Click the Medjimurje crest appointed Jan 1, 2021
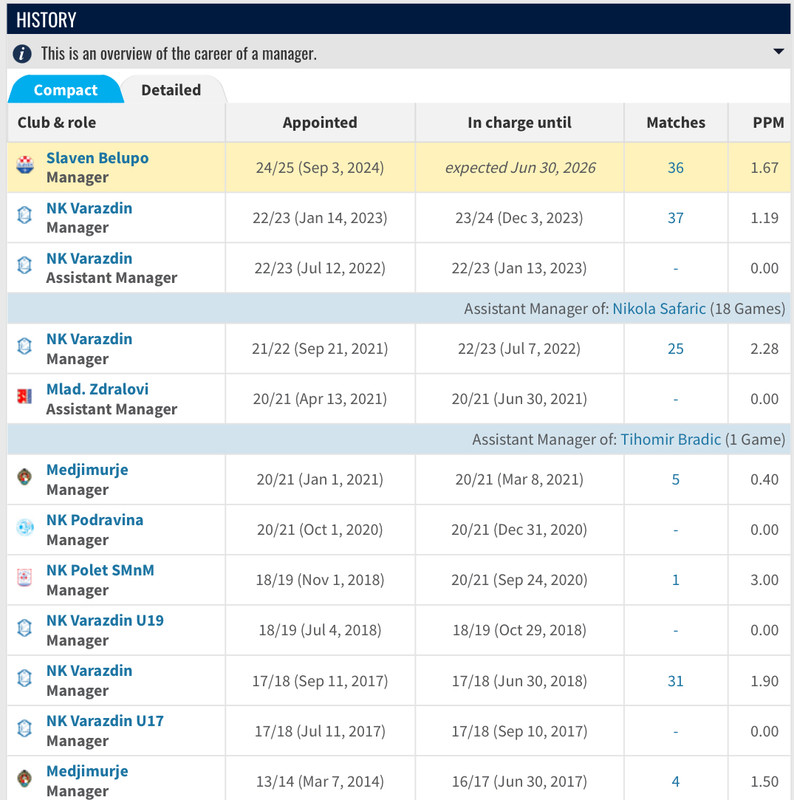This screenshot has width=794, height=800. pos(25,477)
